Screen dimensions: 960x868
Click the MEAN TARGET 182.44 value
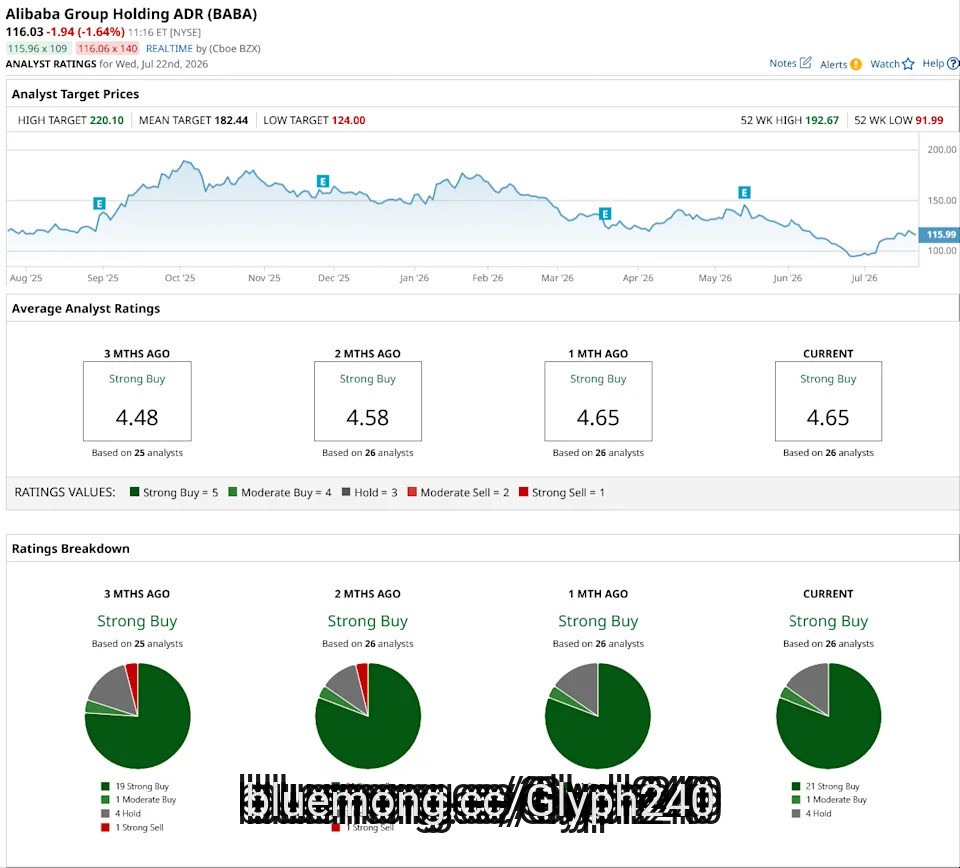tap(231, 120)
